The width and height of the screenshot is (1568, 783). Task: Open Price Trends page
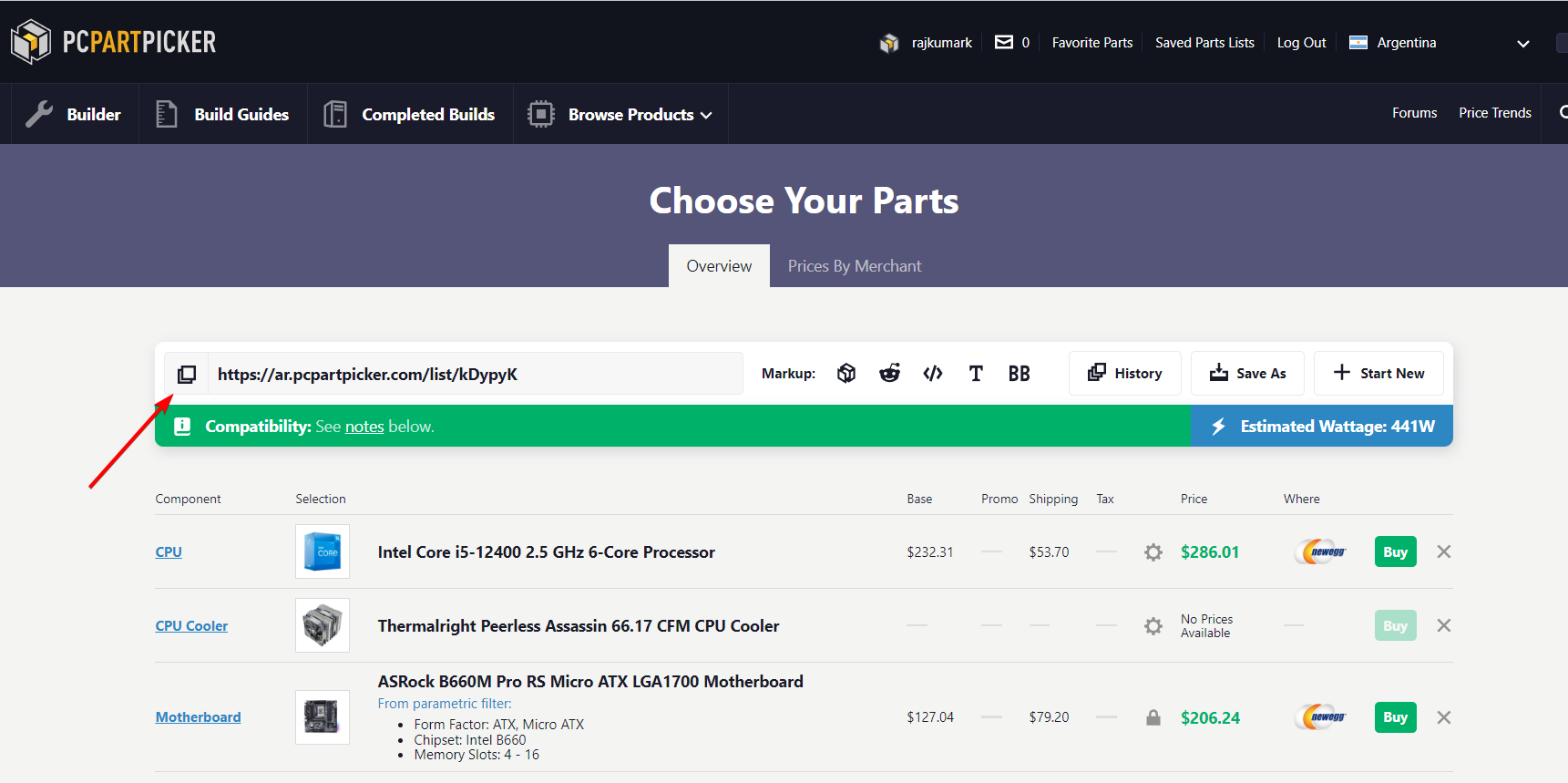click(x=1495, y=113)
